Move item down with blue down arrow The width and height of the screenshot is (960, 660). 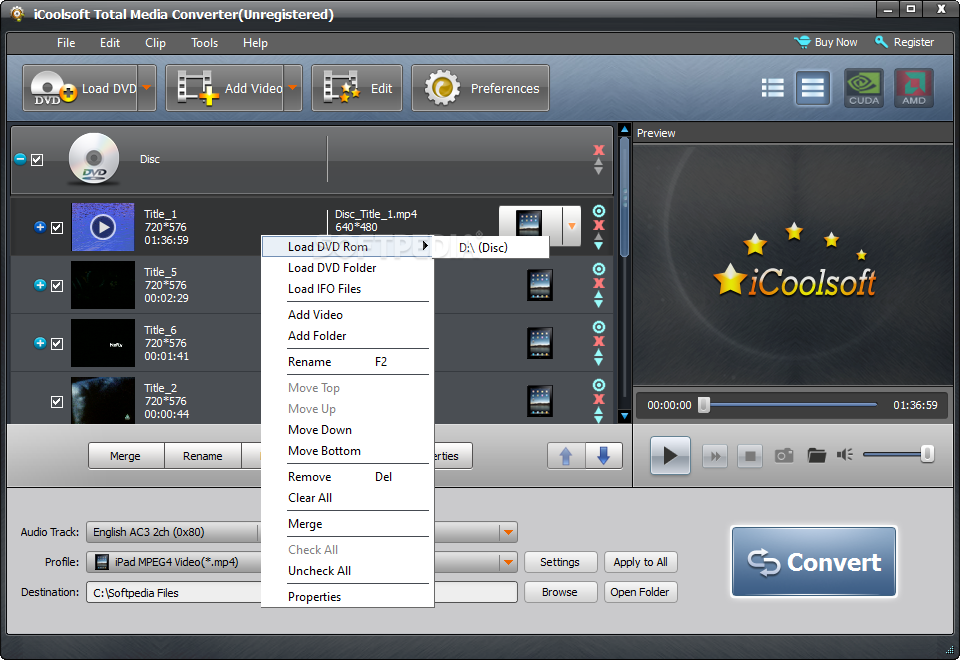(x=604, y=456)
